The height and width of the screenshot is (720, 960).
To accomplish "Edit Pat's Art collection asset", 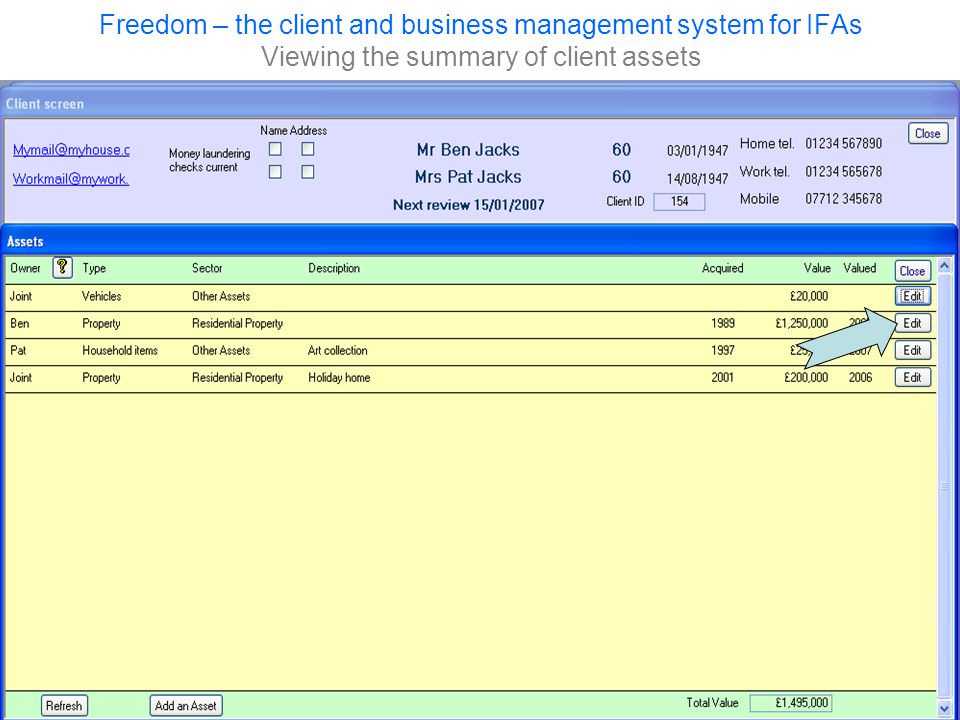I will 912,350.
